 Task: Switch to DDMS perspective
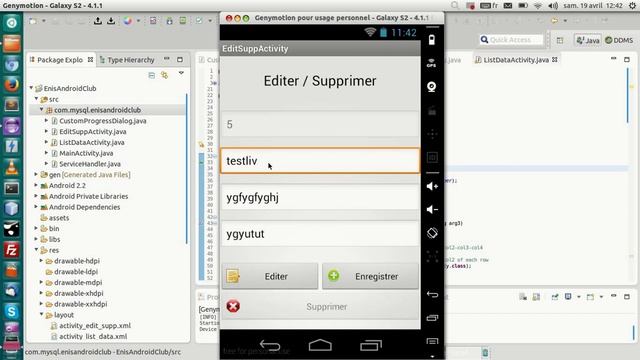coord(619,40)
